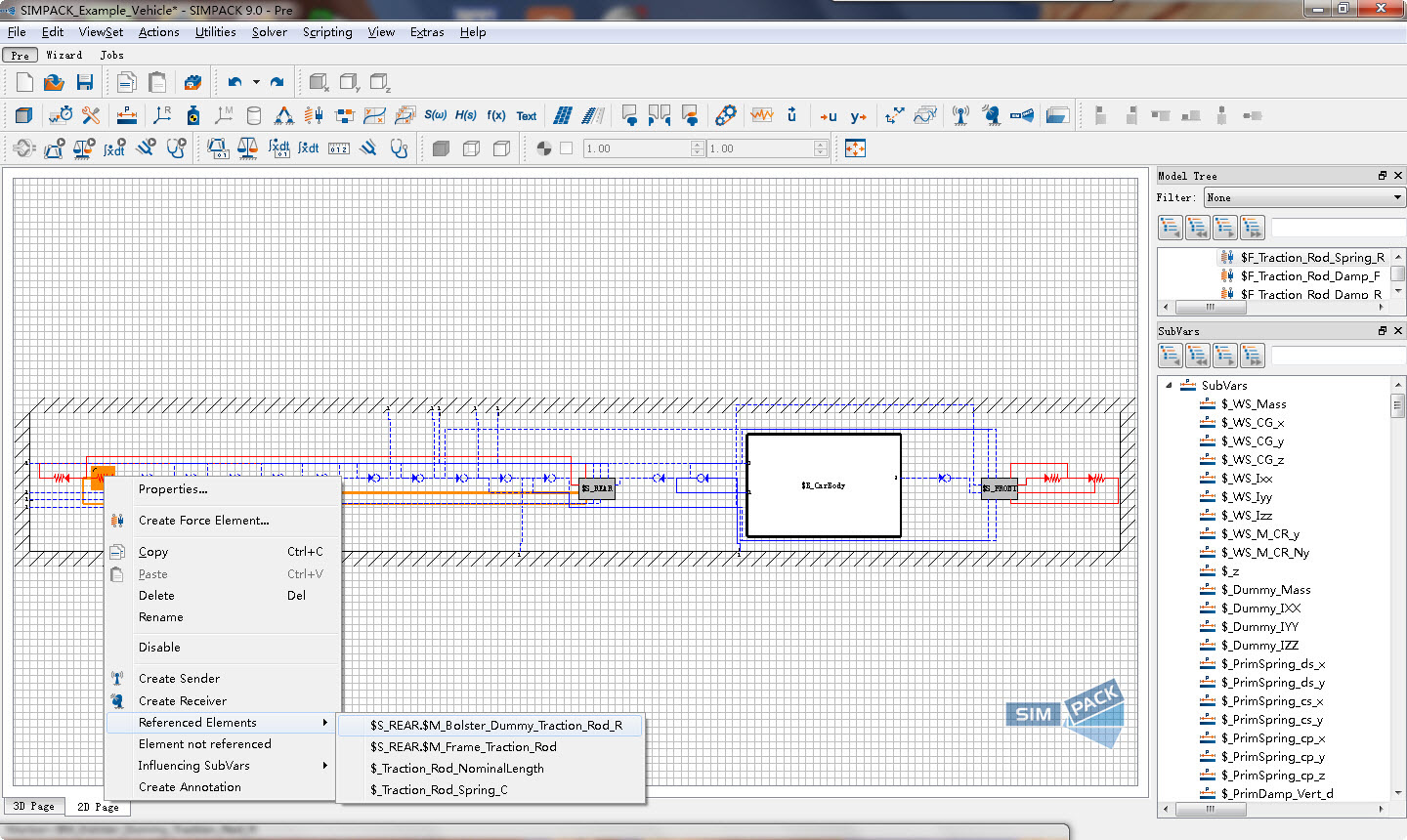Create reference frame R icon
Image resolution: width=1407 pixels, height=840 pixels.
pos(162,115)
